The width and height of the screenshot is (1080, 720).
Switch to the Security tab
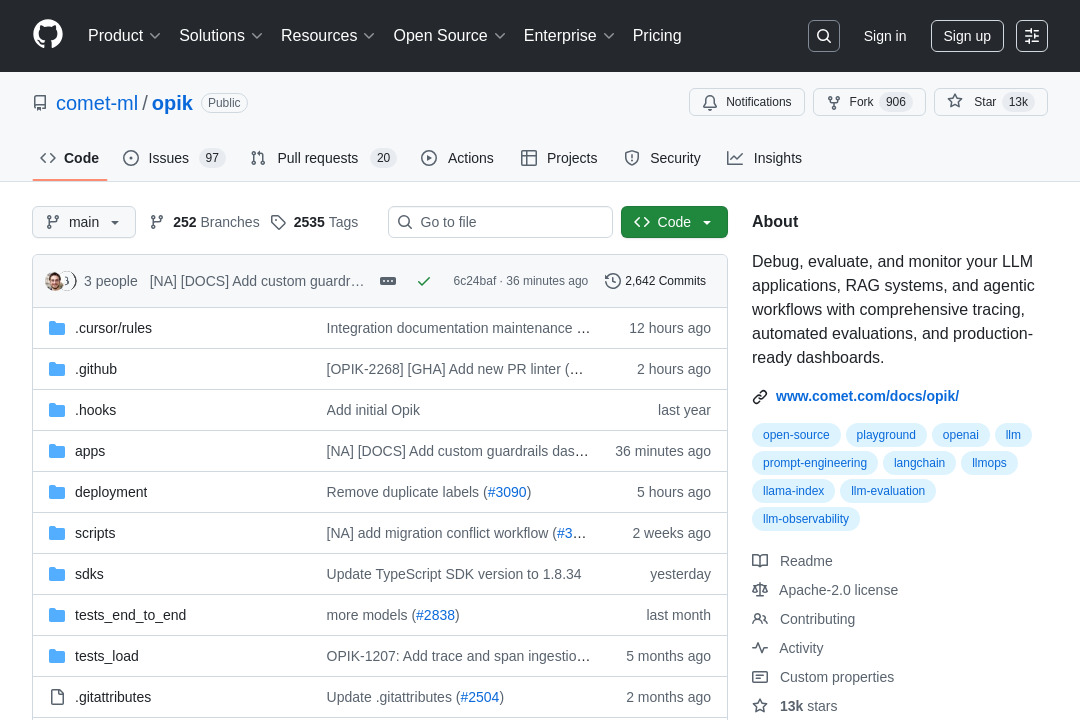662,158
